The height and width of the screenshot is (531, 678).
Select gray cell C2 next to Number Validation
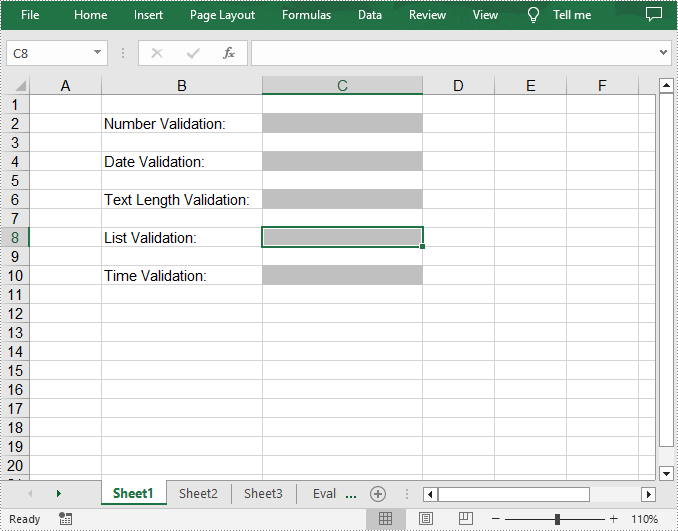click(342, 124)
